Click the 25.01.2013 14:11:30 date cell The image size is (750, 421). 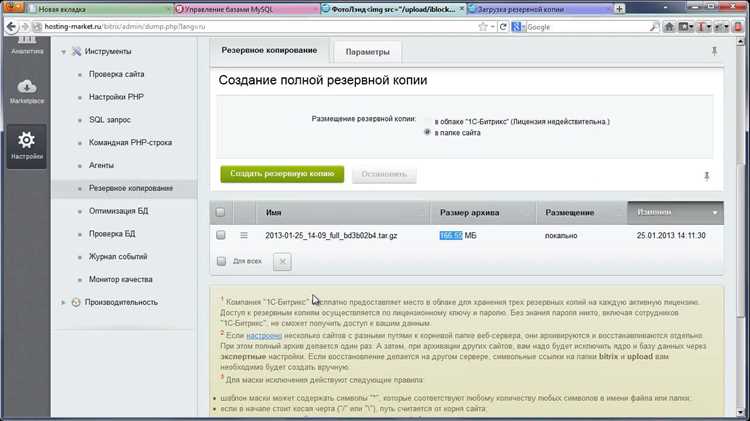coord(671,235)
